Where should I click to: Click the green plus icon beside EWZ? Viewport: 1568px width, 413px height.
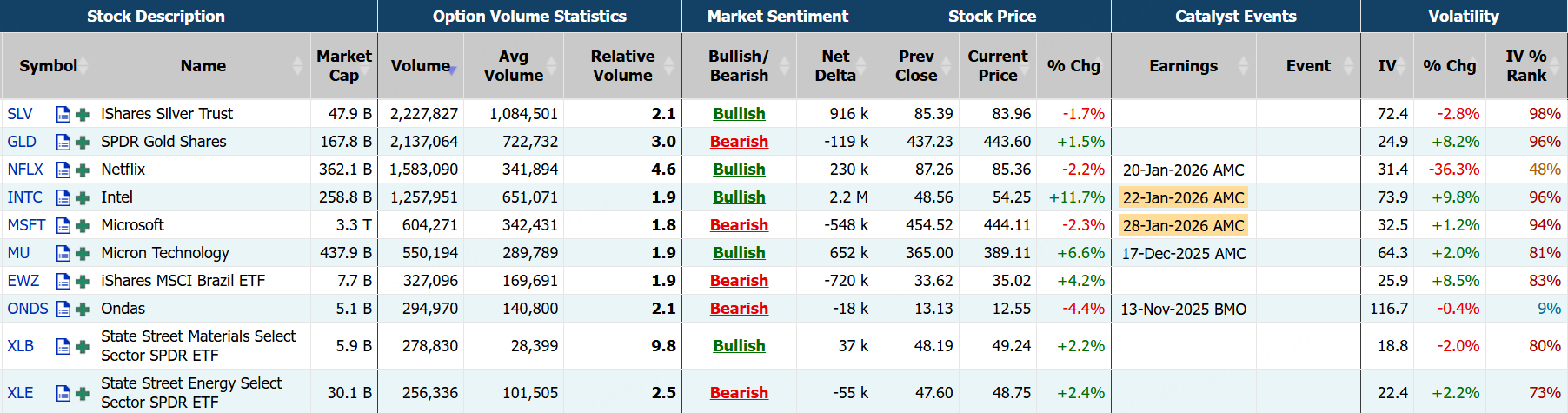point(83,281)
